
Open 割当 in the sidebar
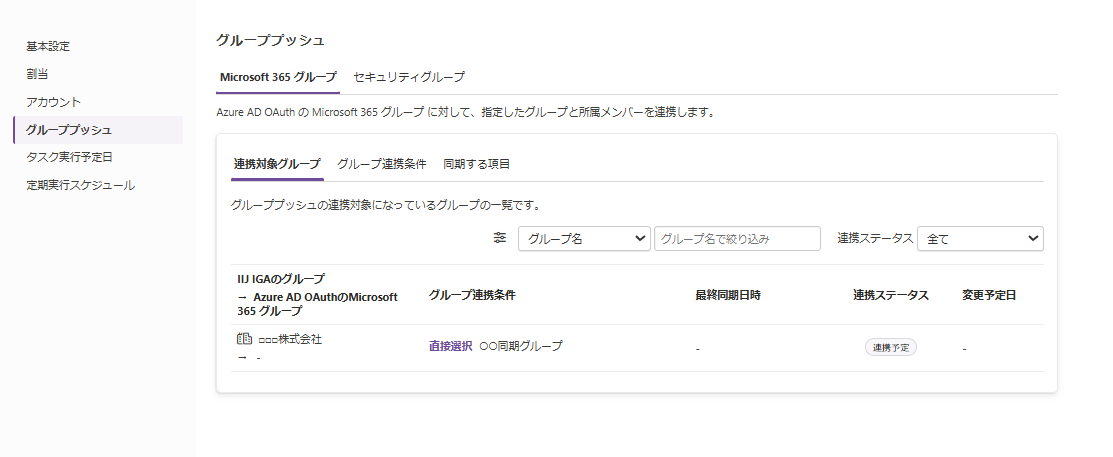[37, 74]
